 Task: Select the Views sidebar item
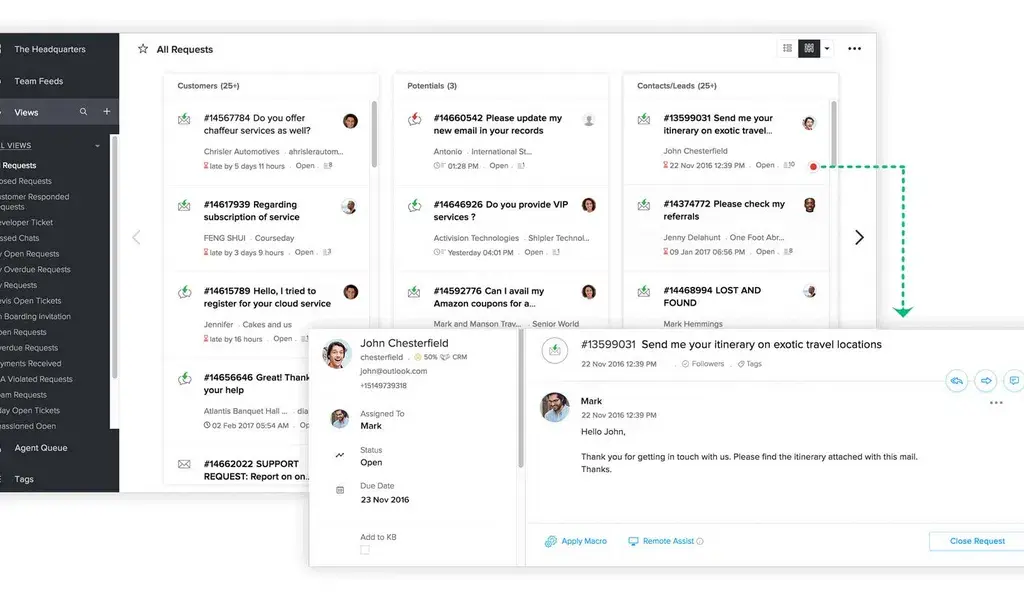coord(26,112)
